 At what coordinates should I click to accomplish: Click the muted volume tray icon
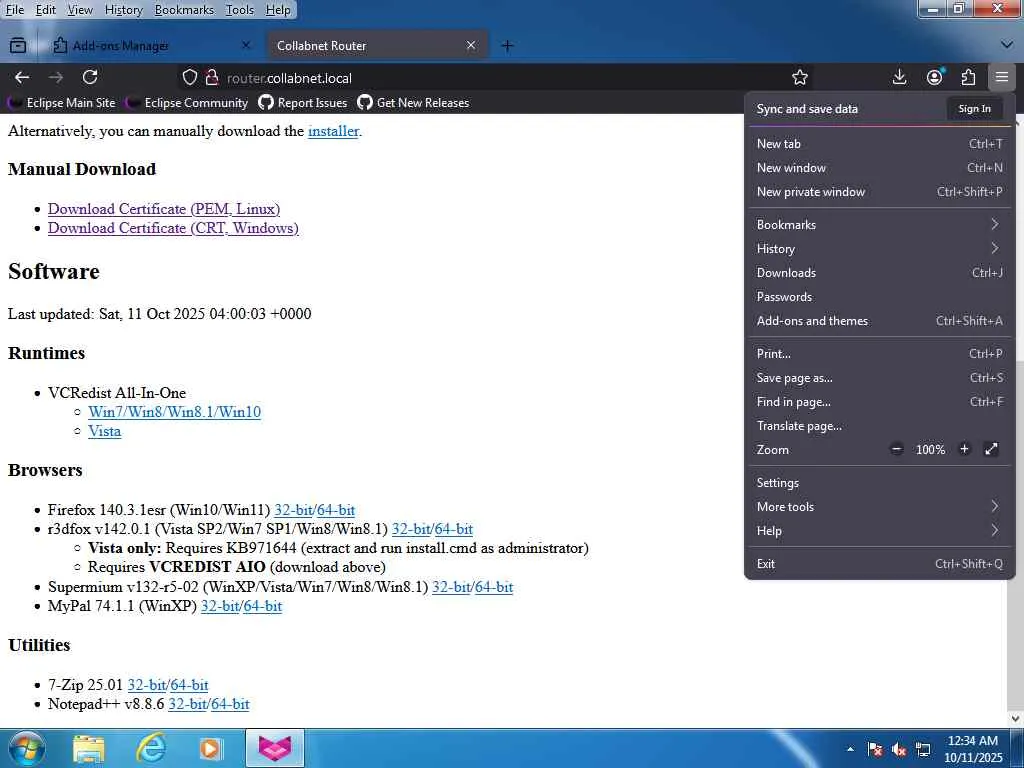click(899, 750)
